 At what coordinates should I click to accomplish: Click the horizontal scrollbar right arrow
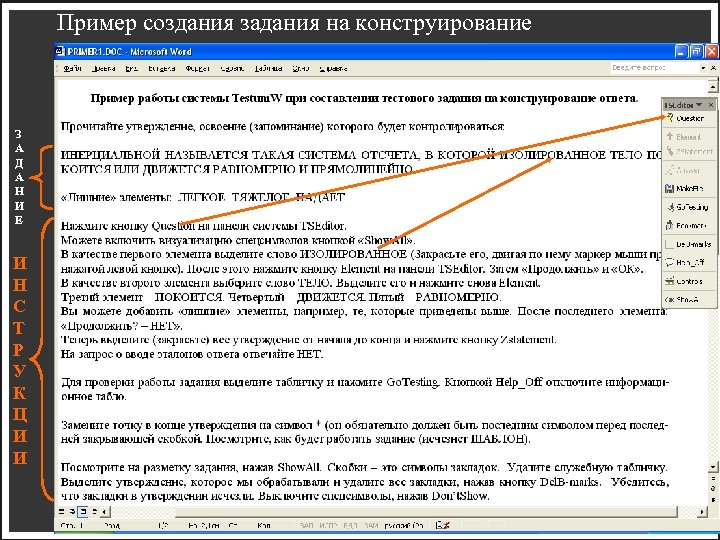point(702,511)
